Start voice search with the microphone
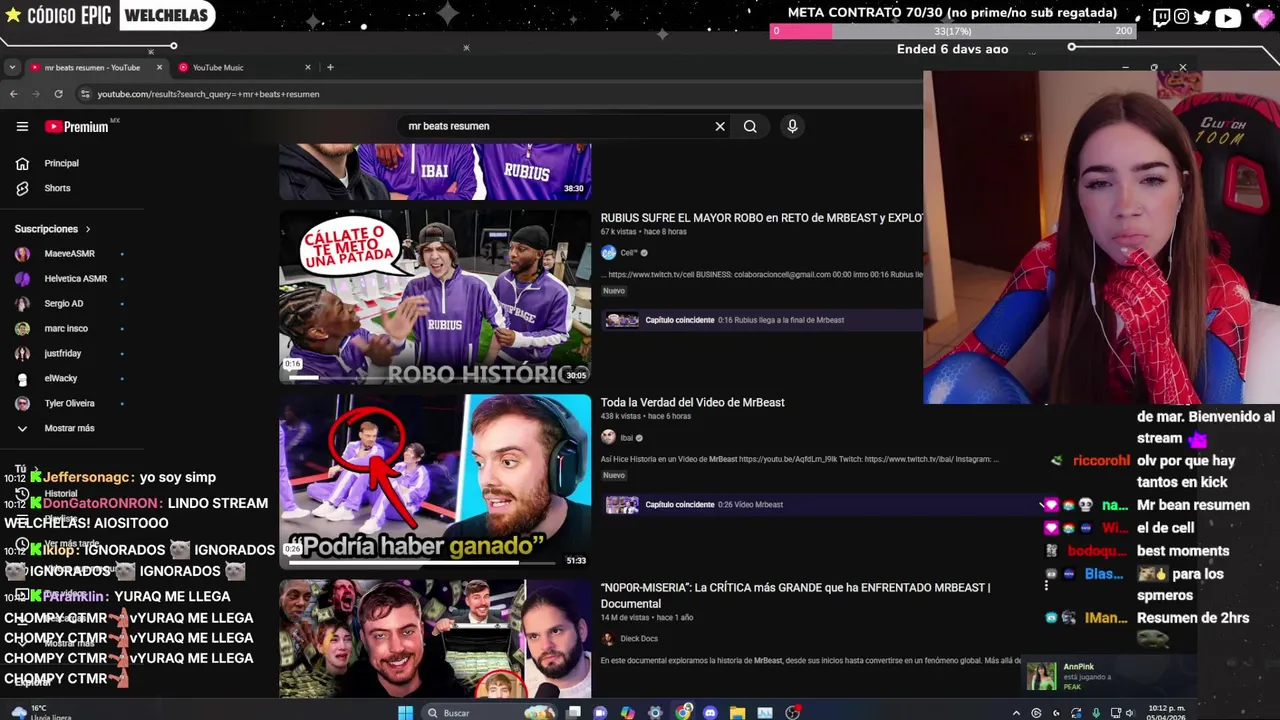 pos(792,126)
